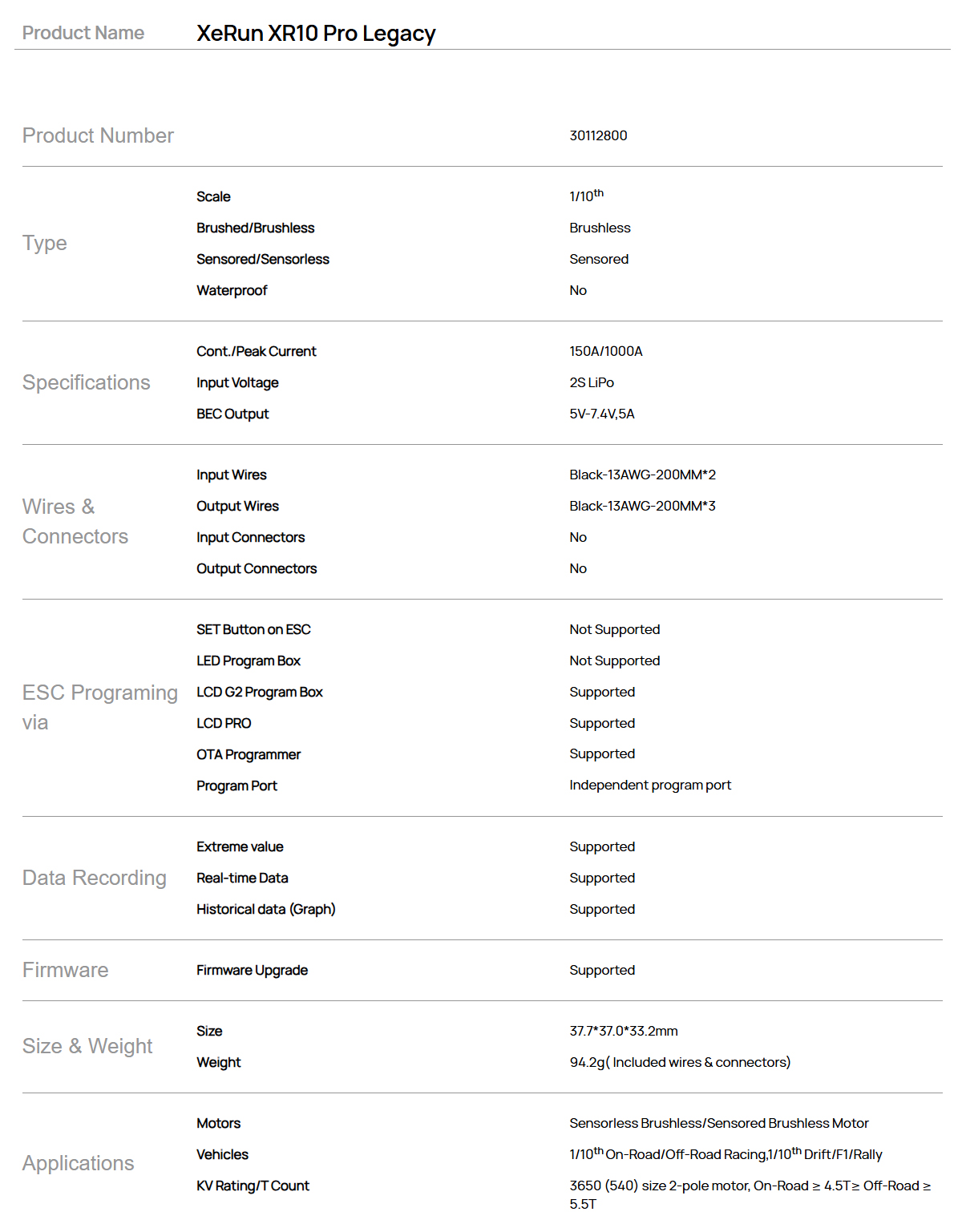Click the Firmware Upgrade row label

pos(252,970)
